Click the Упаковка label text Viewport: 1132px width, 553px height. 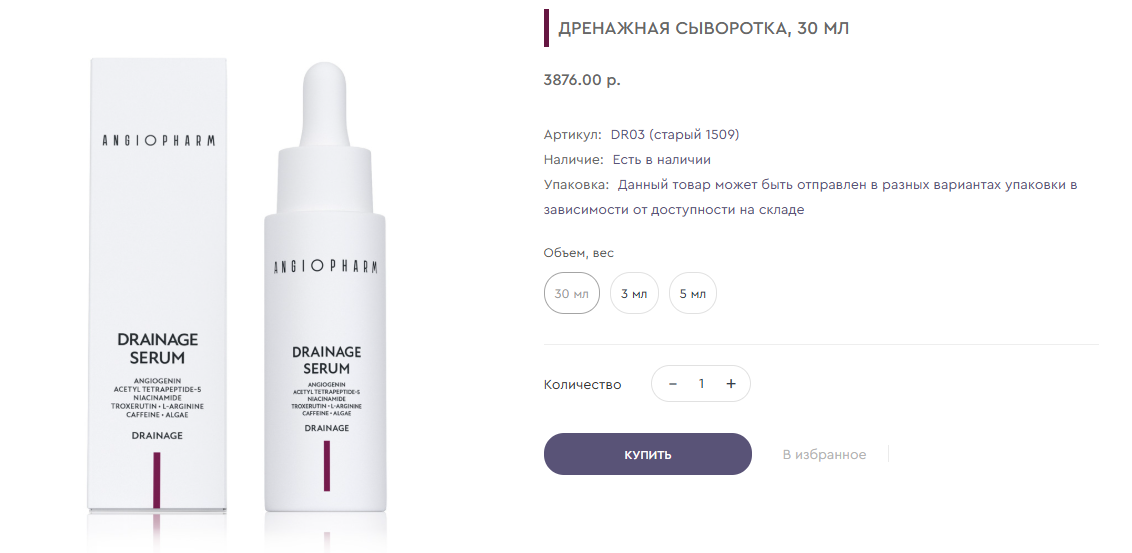pyautogui.click(x=576, y=185)
